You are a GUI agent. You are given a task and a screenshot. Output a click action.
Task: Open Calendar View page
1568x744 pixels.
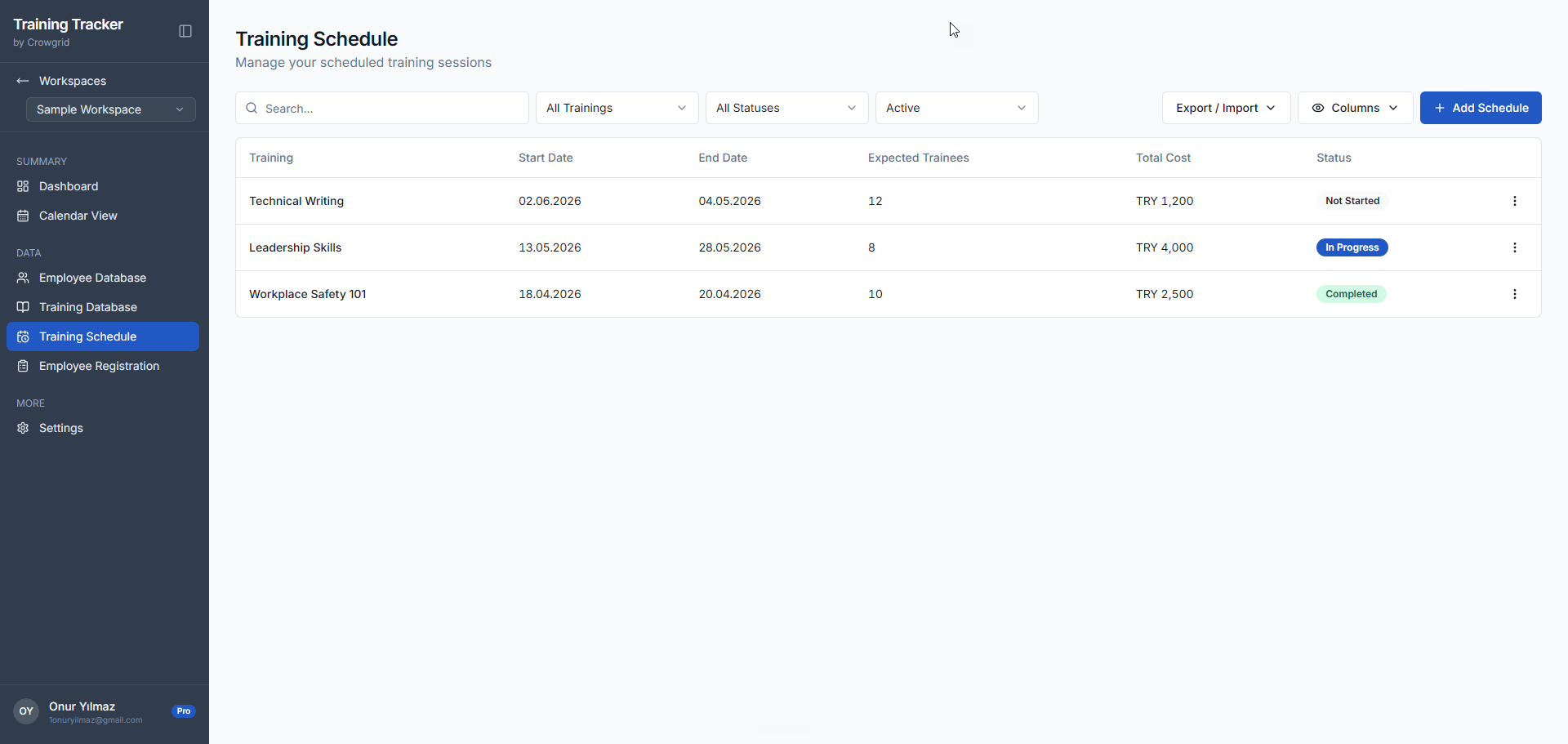(x=103, y=216)
